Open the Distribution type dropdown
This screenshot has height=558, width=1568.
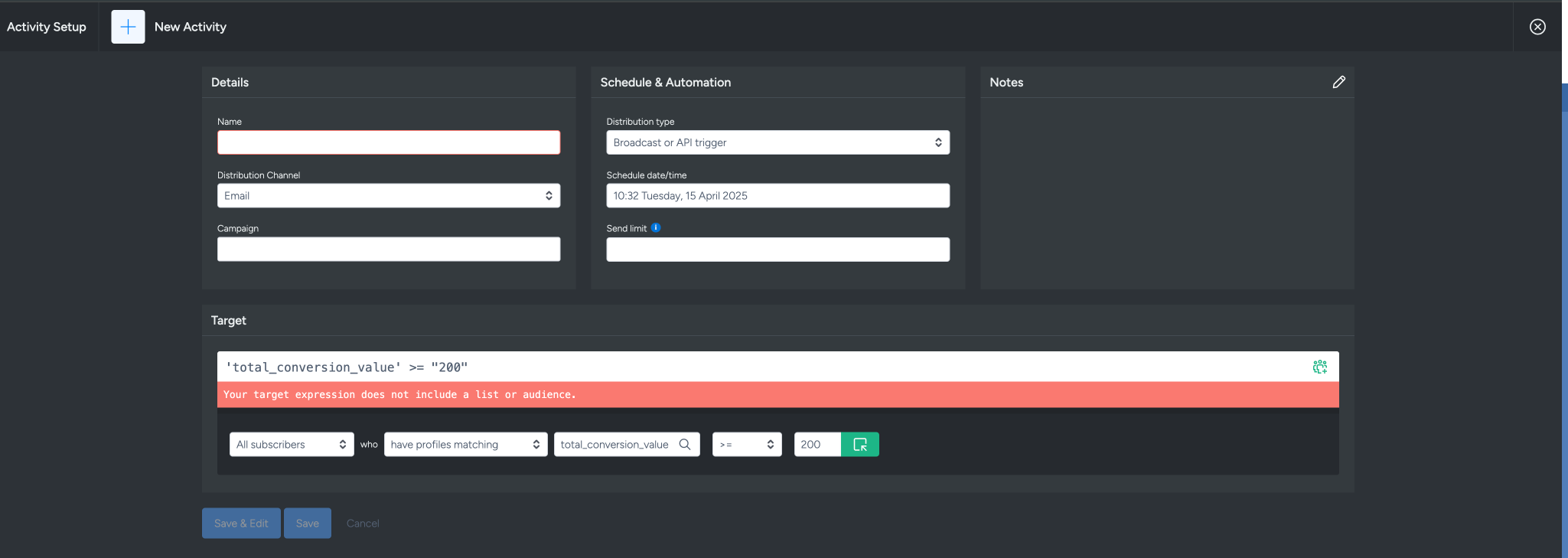click(x=777, y=142)
